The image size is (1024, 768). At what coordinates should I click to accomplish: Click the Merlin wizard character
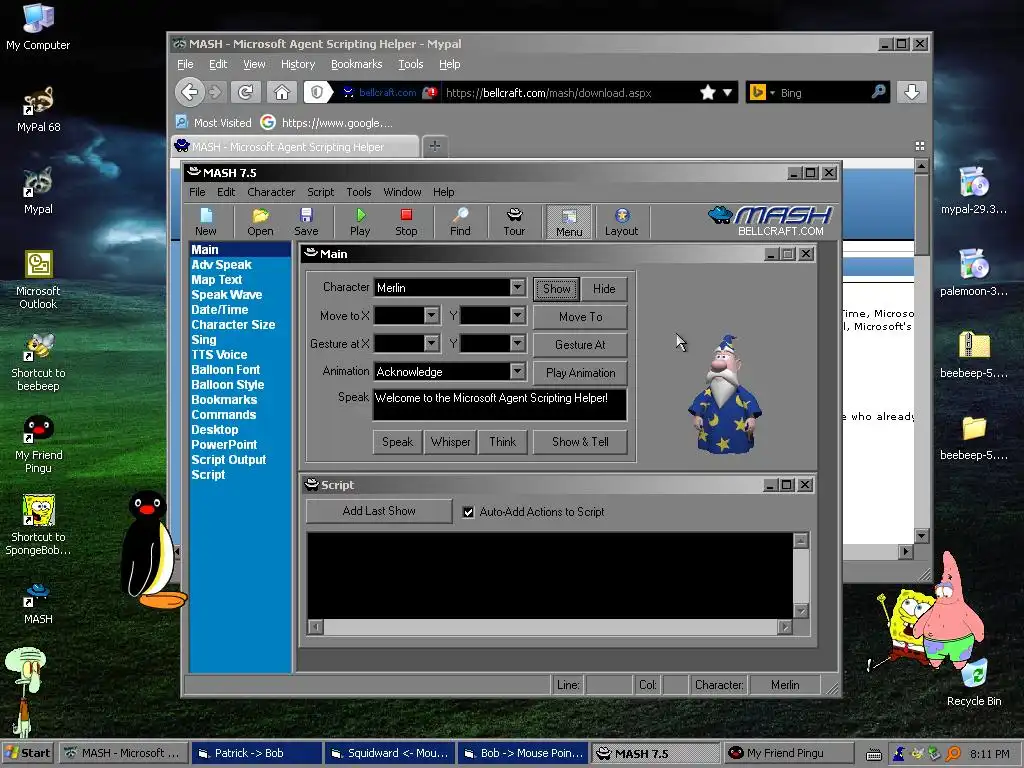[725, 394]
